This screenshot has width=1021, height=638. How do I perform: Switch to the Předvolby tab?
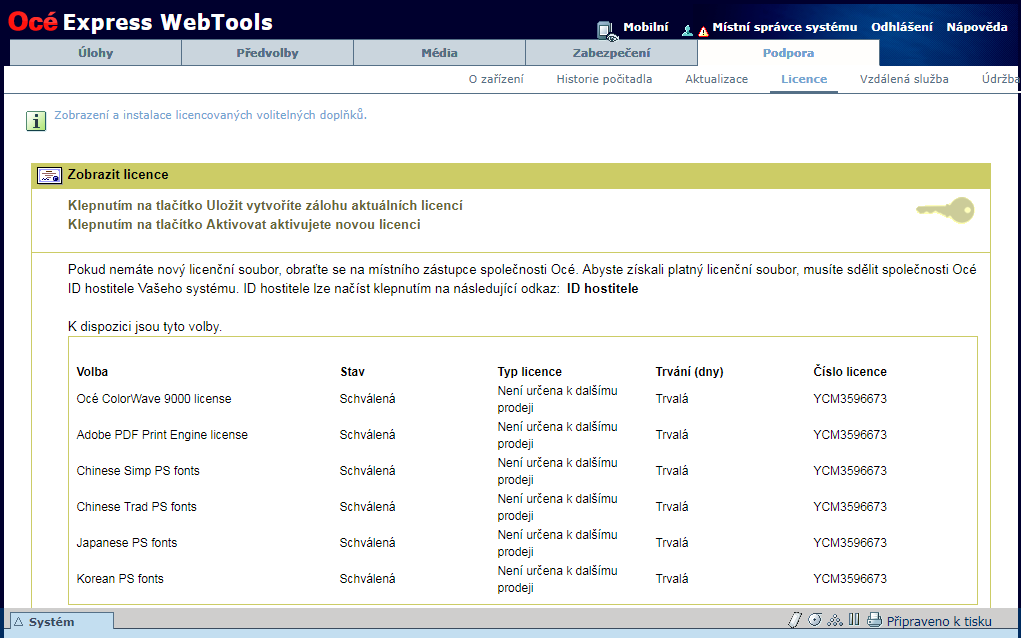coord(268,53)
